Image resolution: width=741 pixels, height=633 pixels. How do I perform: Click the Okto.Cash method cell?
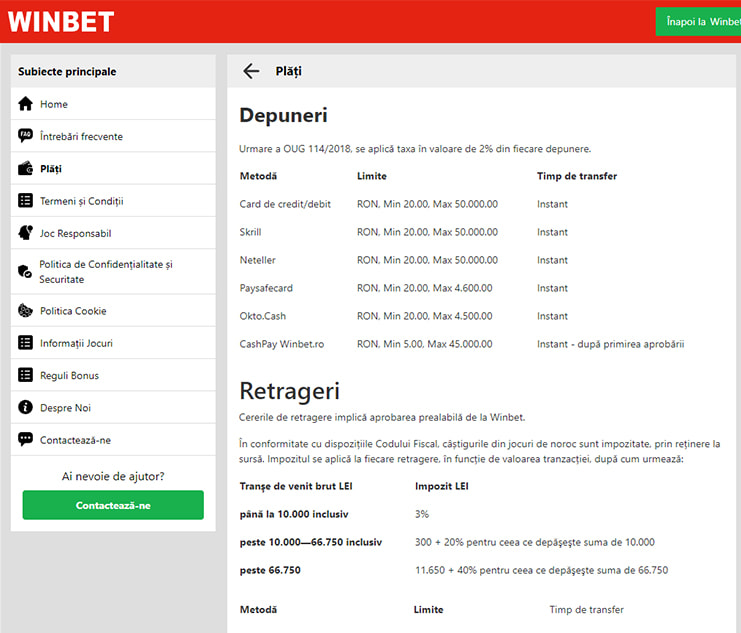pos(262,316)
